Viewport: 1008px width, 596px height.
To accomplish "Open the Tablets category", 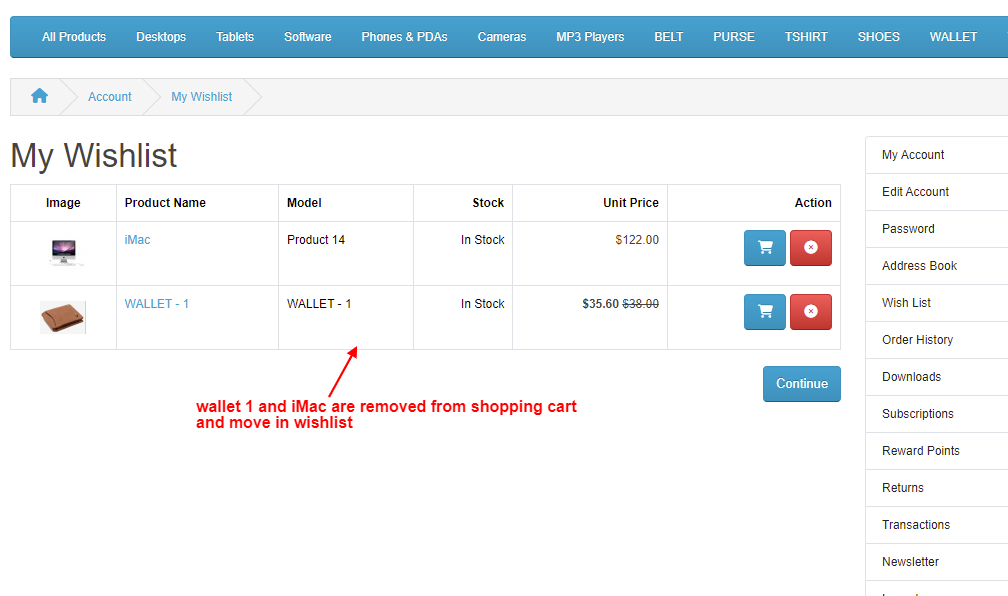I will click(x=235, y=37).
